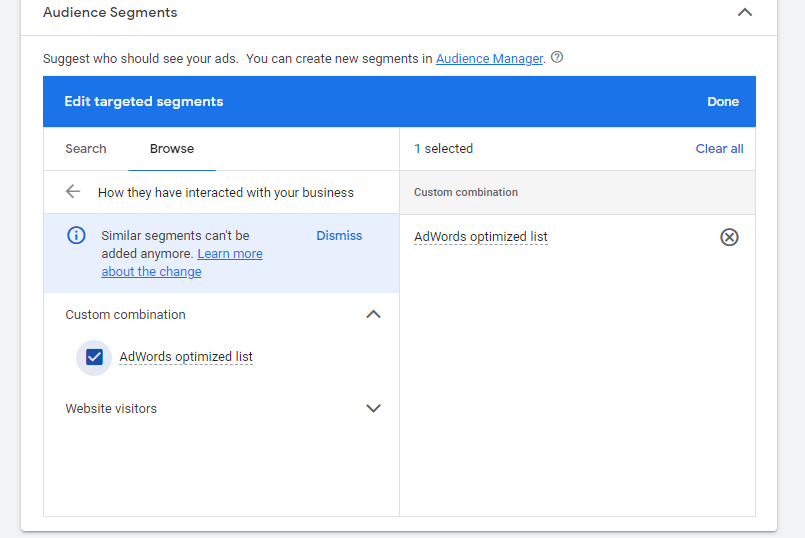Image resolution: width=805 pixels, height=538 pixels.
Task: Go back using the left arrow icon
Action: (73, 192)
